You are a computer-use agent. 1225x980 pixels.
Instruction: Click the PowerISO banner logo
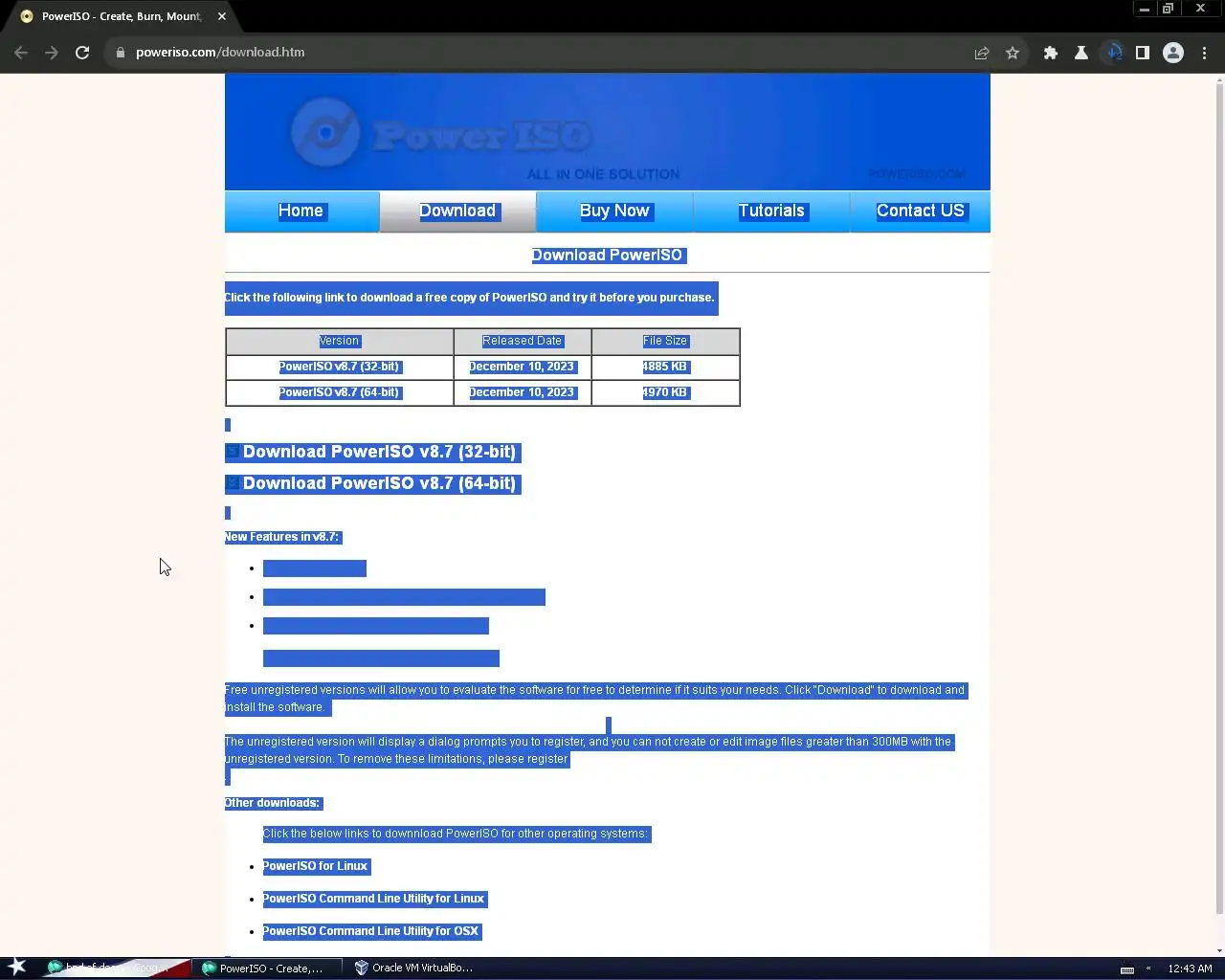442,135
